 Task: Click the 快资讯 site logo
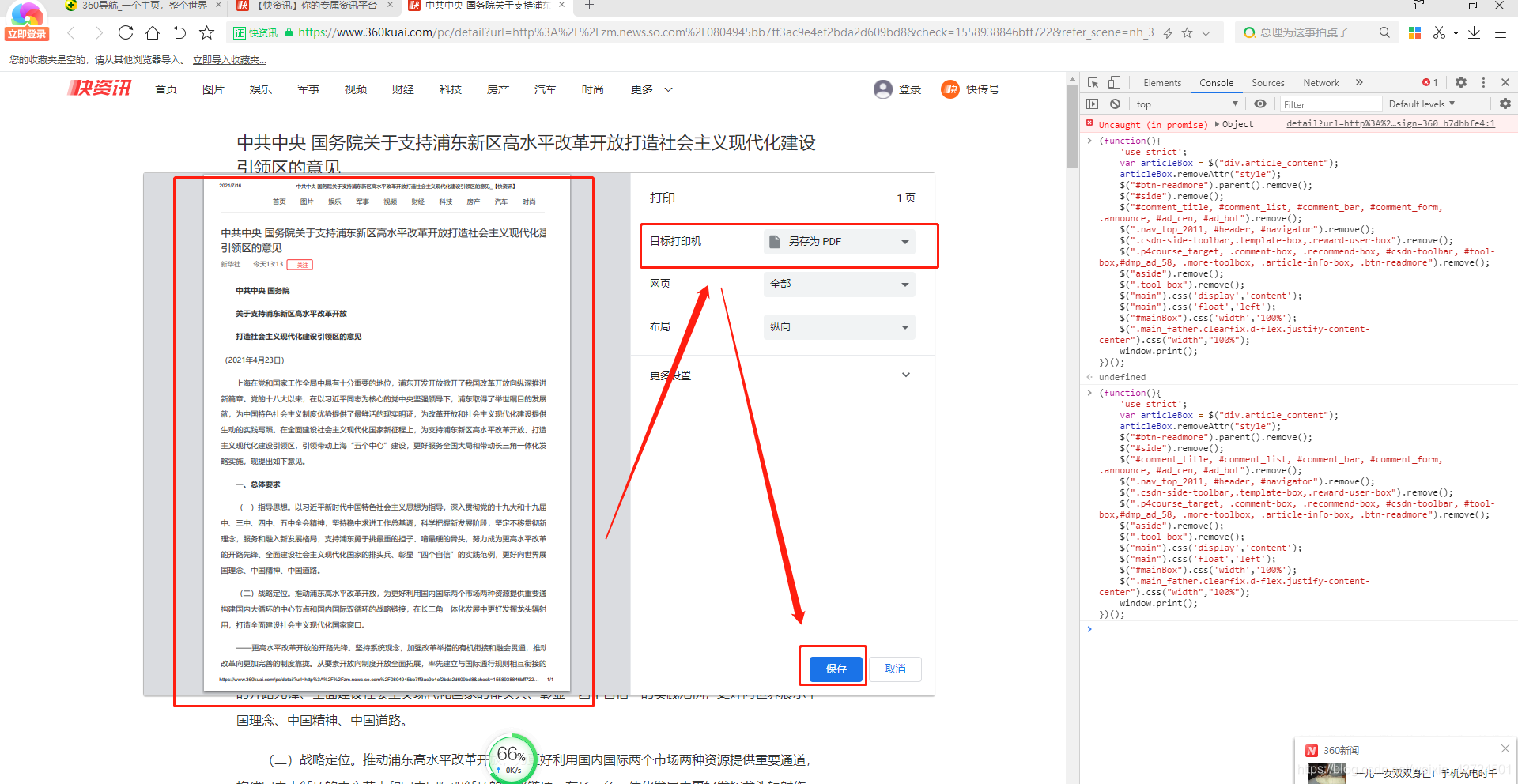pos(100,89)
